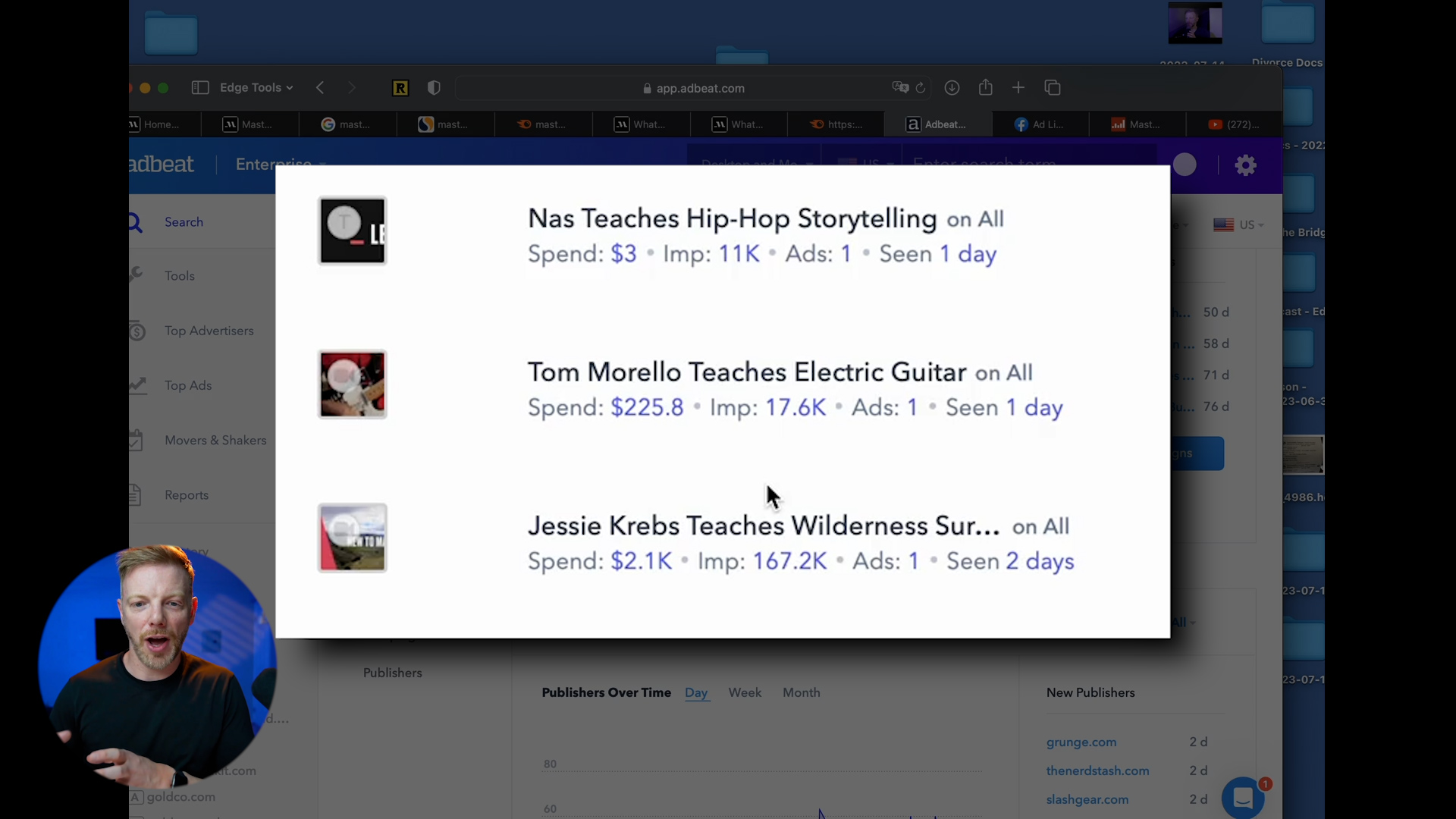The width and height of the screenshot is (1456, 819).
Task: Expand the Edge Tools dropdown
Action: click(x=256, y=88)
